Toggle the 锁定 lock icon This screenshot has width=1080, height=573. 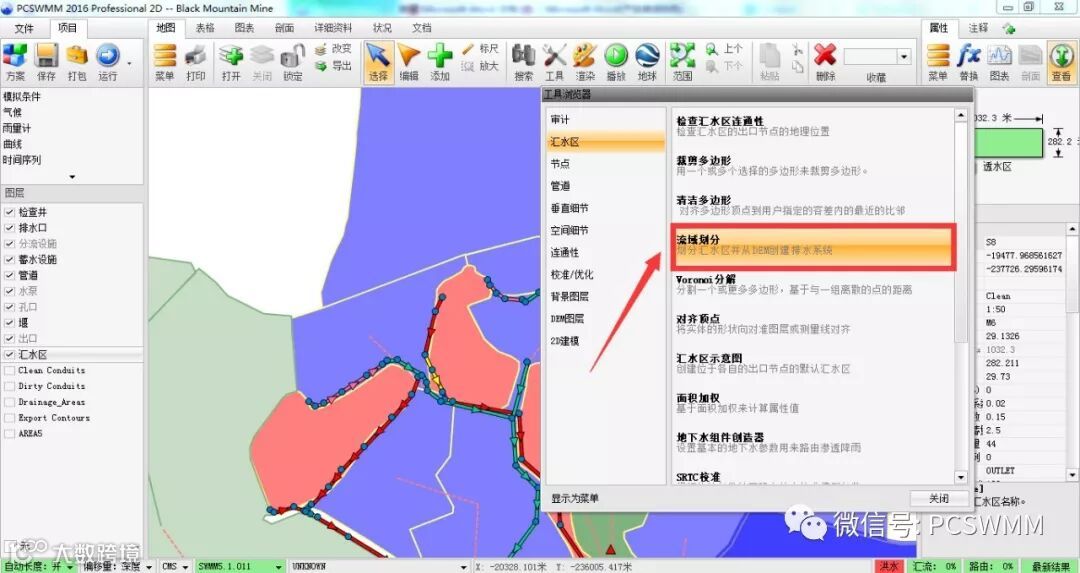click(x=293, y=62)
